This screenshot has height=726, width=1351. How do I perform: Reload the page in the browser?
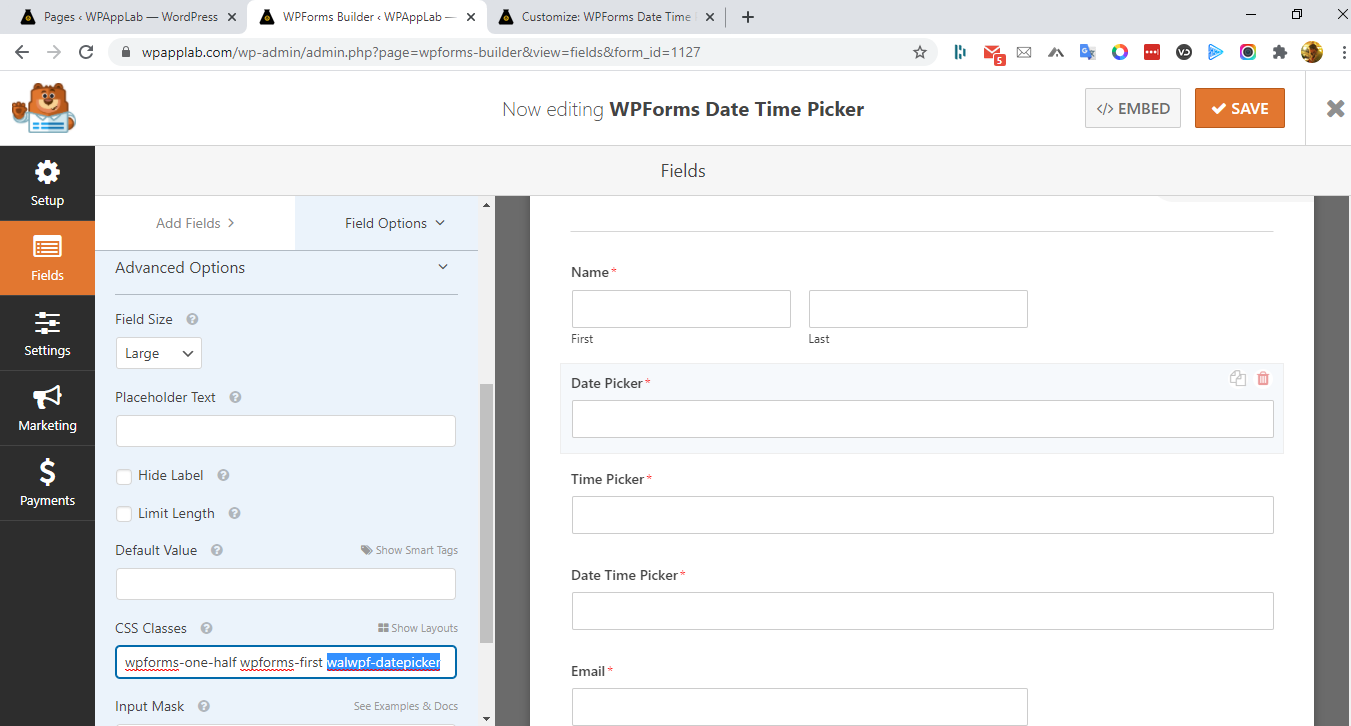point(86,52)
